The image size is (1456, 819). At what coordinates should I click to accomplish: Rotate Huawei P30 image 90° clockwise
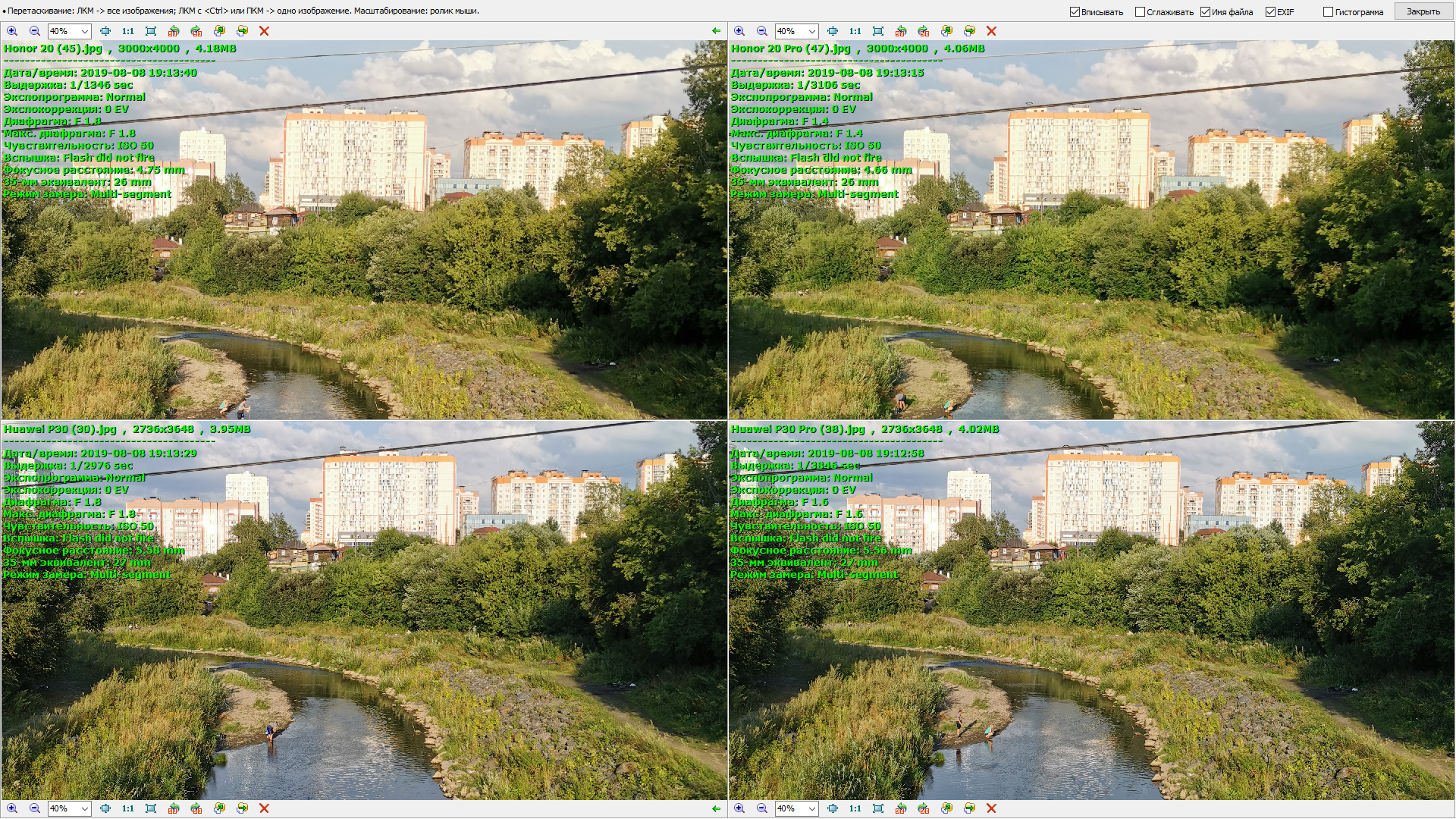click(x=196, y=808)
